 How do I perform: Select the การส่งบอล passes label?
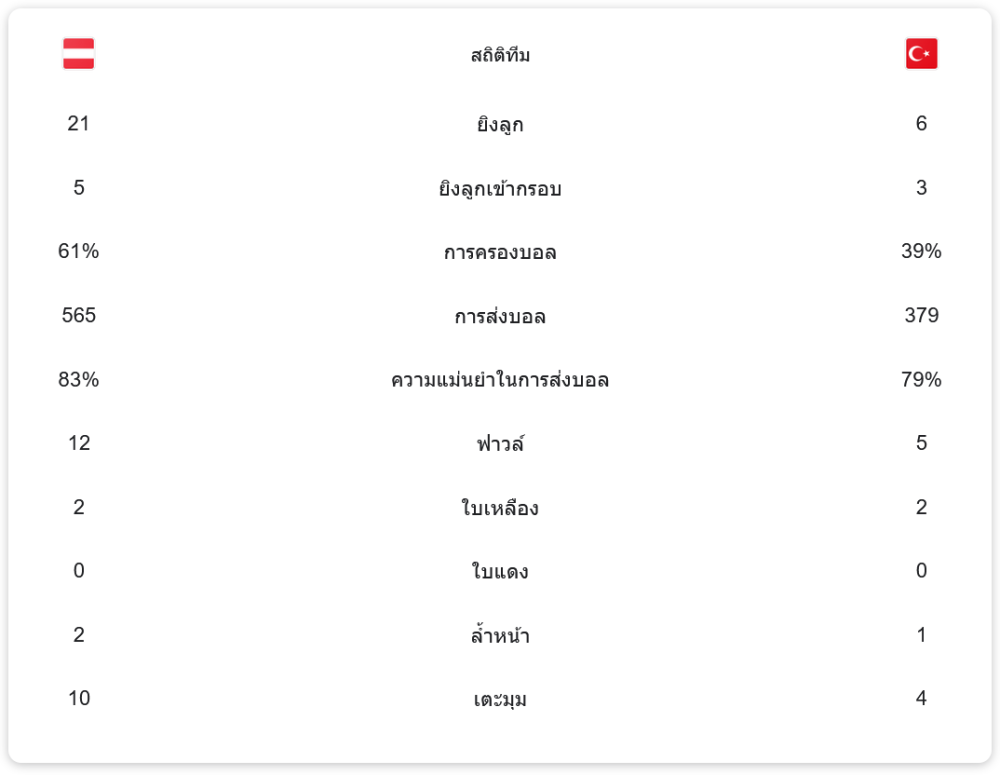point(500,316)
